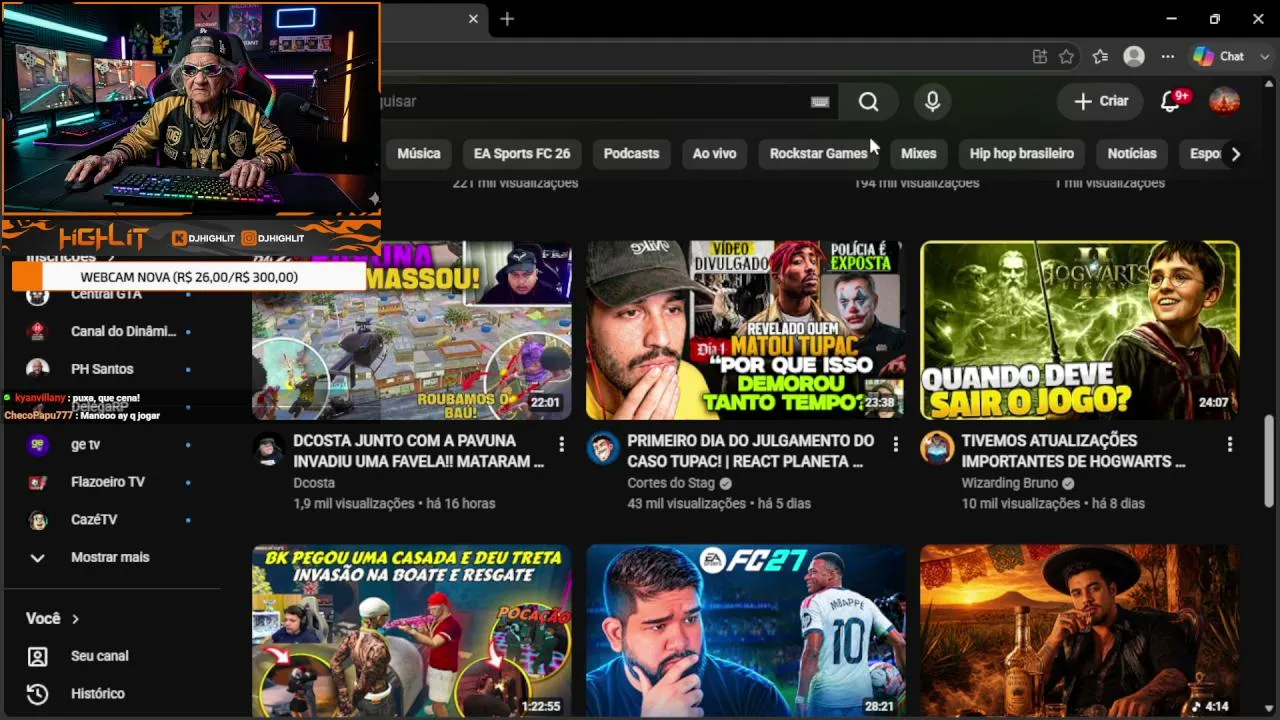Screen dimensions: 1280x720
Task: Open the ge tv subscription
Action: click(x=110, y=444)
